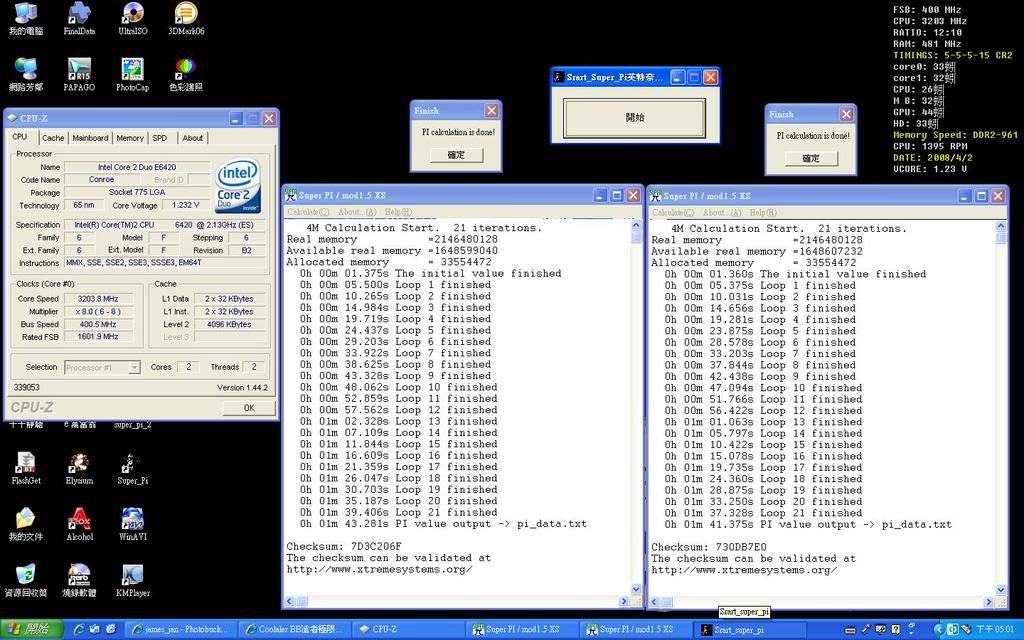The width and height of the screenshot is (1024, 640).
Task: Click the Checksum: 7D3C206F line
Action: click(x=344, y=547)
